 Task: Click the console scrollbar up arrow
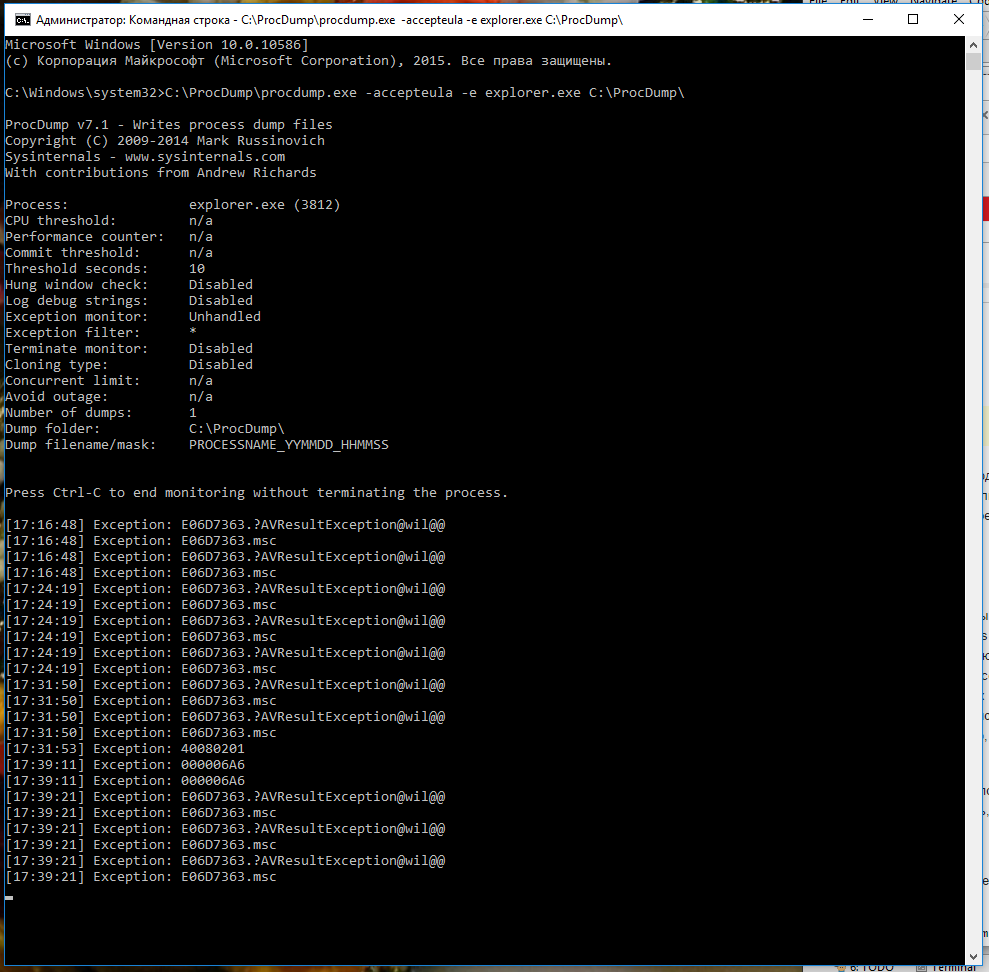[973, 45]
